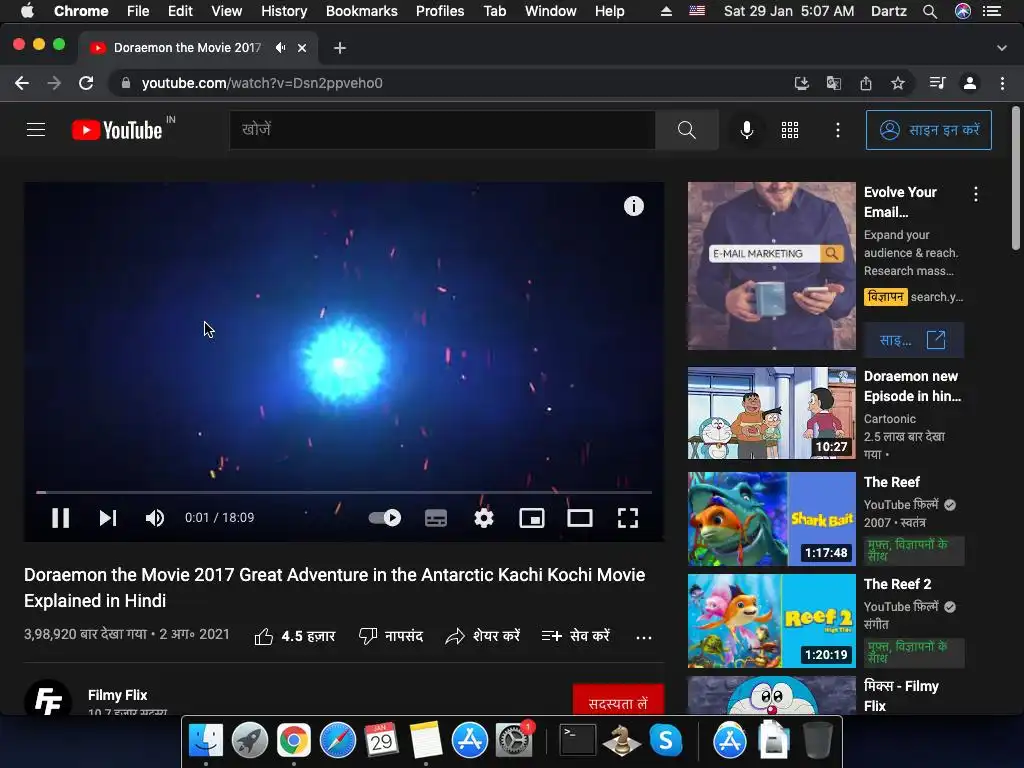The image size is (1024, 768).
Task: Open the Window menu
Action: tap(551, 11)
